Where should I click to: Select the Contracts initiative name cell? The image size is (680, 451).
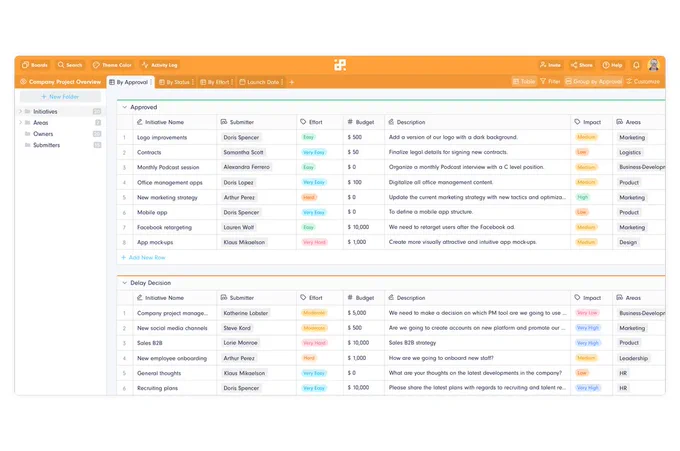tap(174, 152)
